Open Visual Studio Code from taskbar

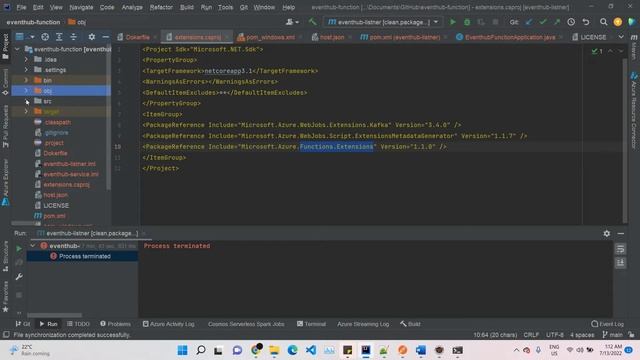pyautogui.click(x=311, y=350)
